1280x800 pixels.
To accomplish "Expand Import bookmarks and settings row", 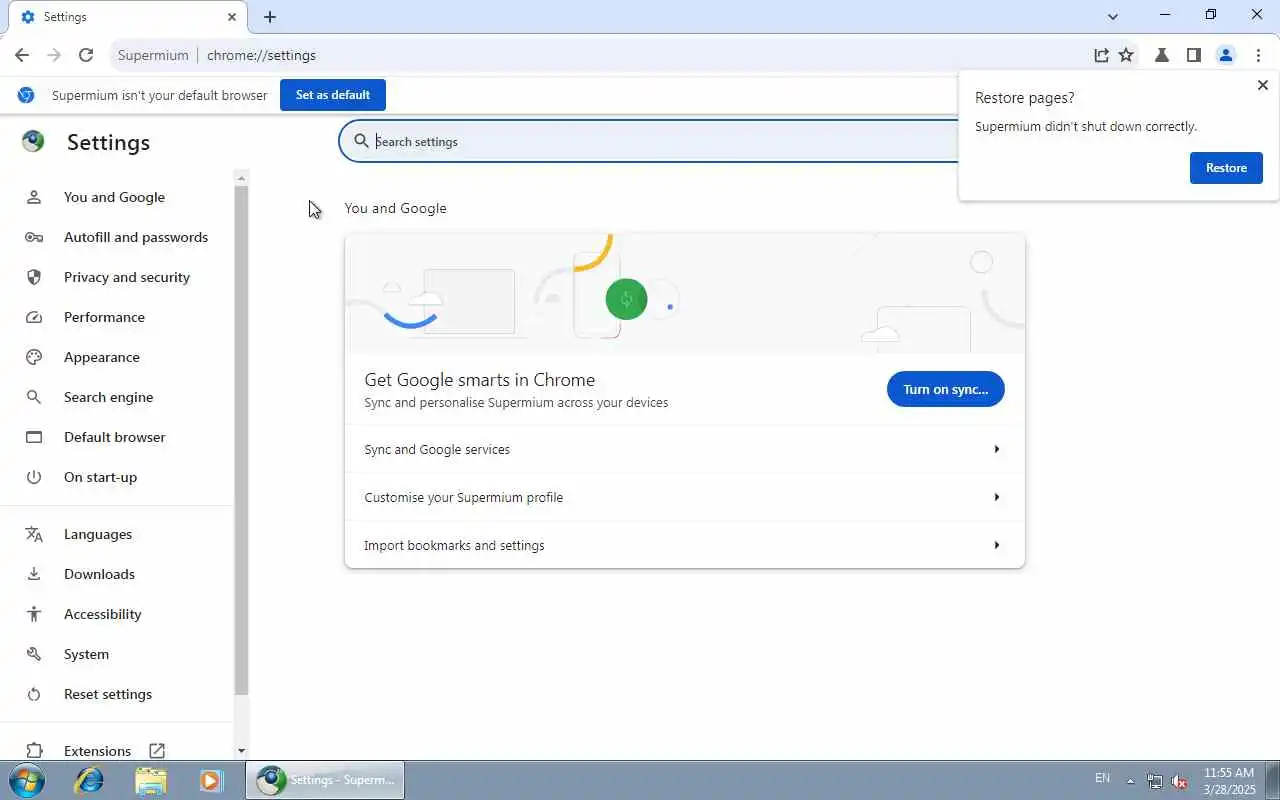I will (x=684, y=545).
